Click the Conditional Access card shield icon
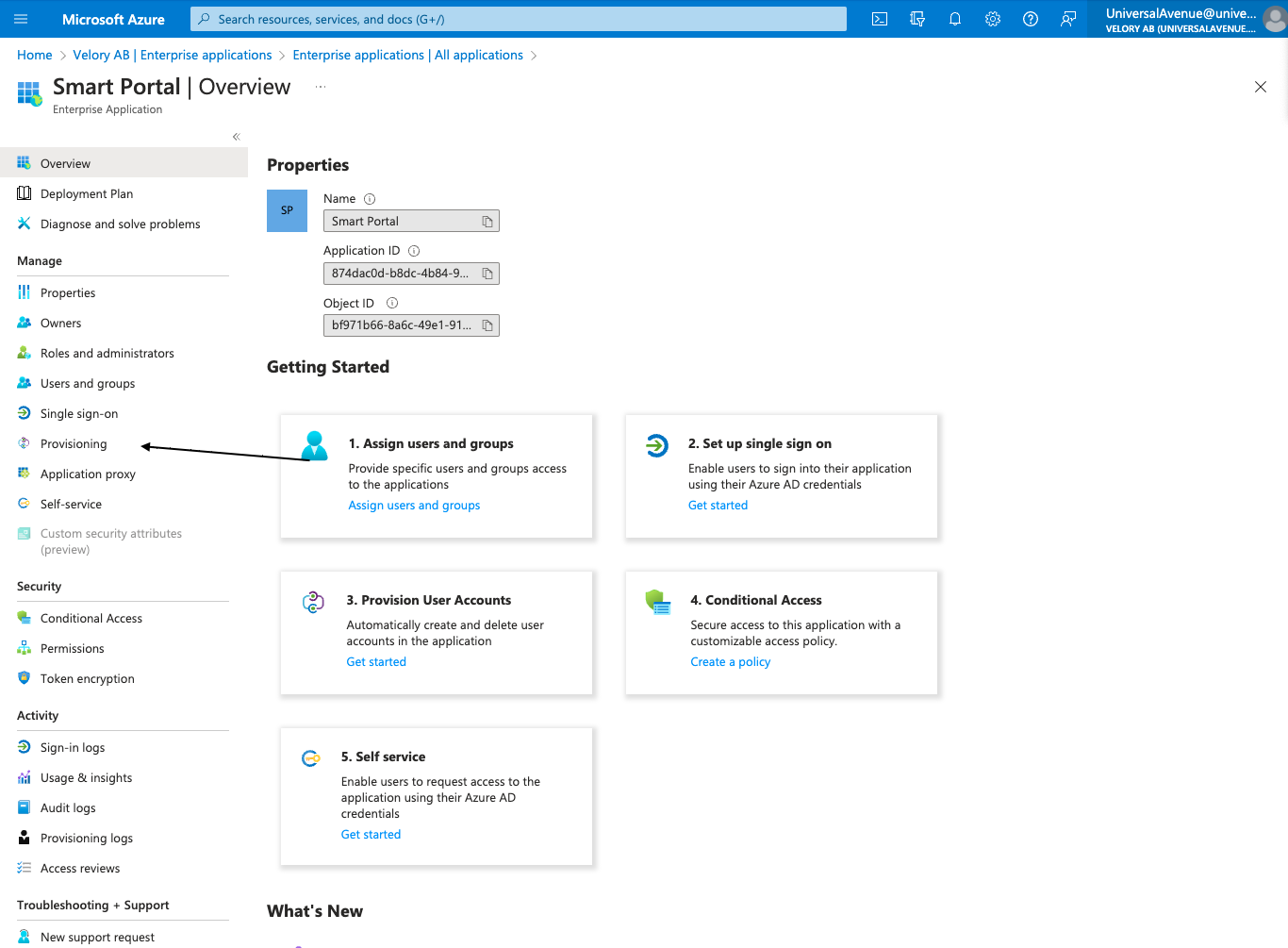Screen dimensions: 1288x948 tap(658, 602)
